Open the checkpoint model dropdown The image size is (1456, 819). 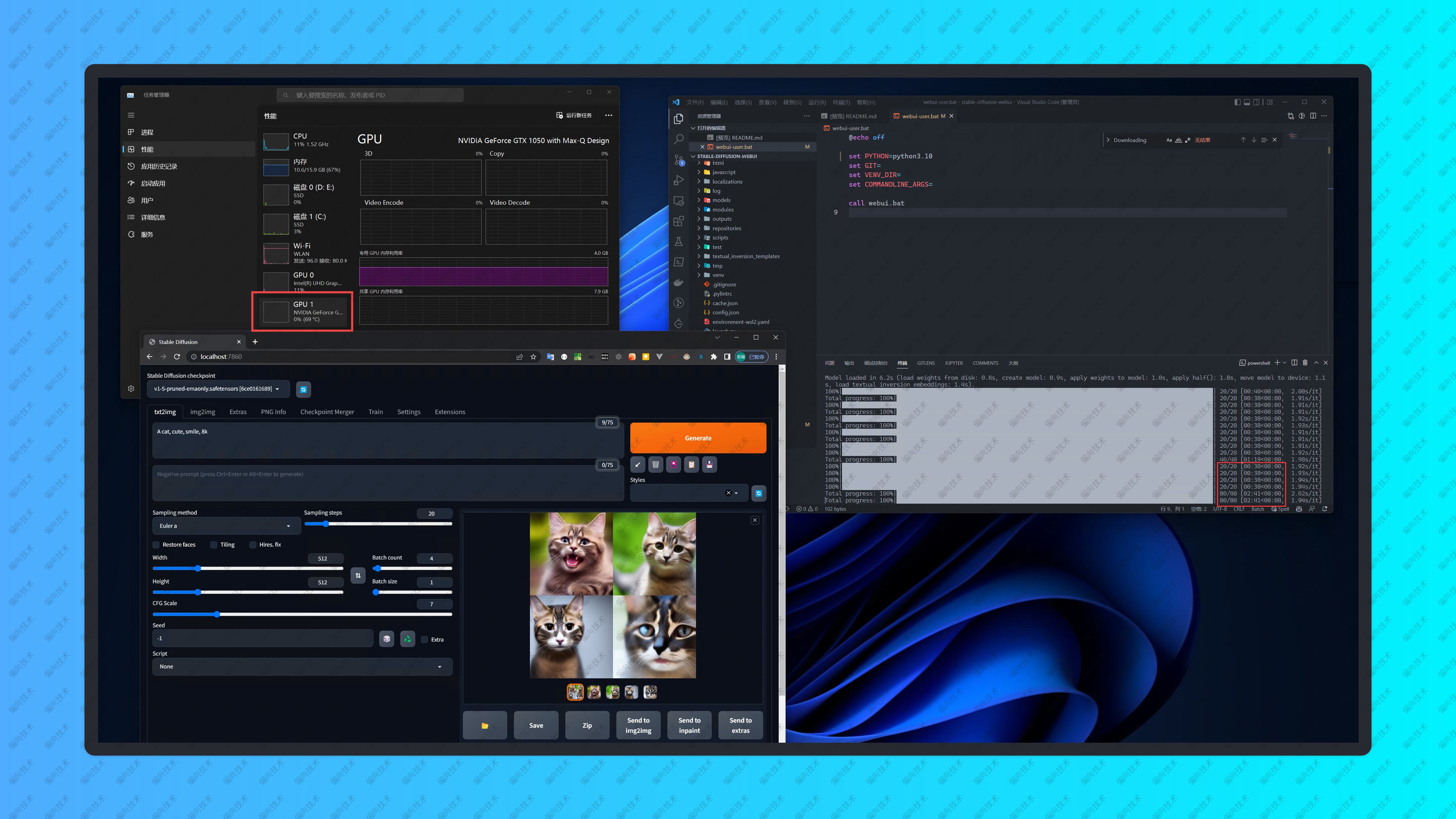pyautogui.click(x=218, y=389)
